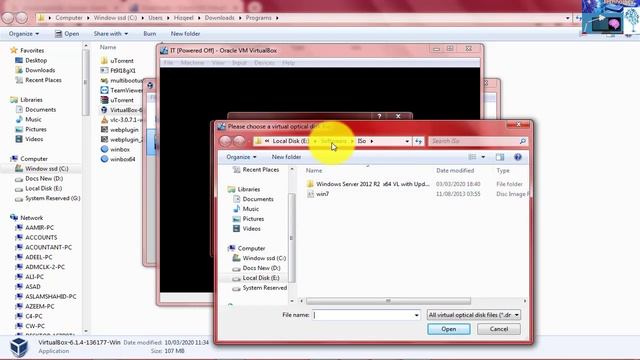
Task: Click the refresh button beside dialog address bar
Action: (x=418, y=141)
